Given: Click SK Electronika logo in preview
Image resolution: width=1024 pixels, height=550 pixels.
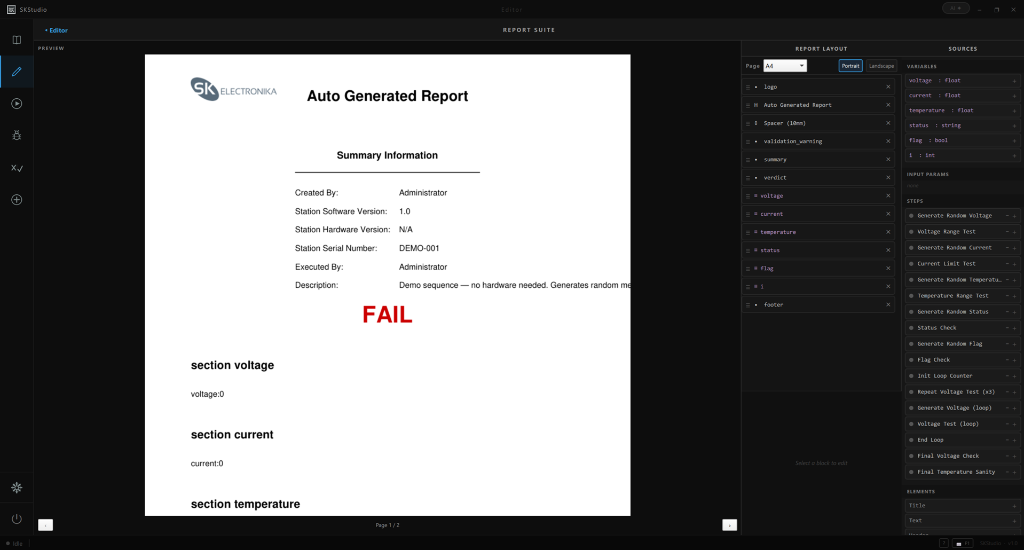Looking at the screenshot, I should pyautogui.click(x=233, y=89).
